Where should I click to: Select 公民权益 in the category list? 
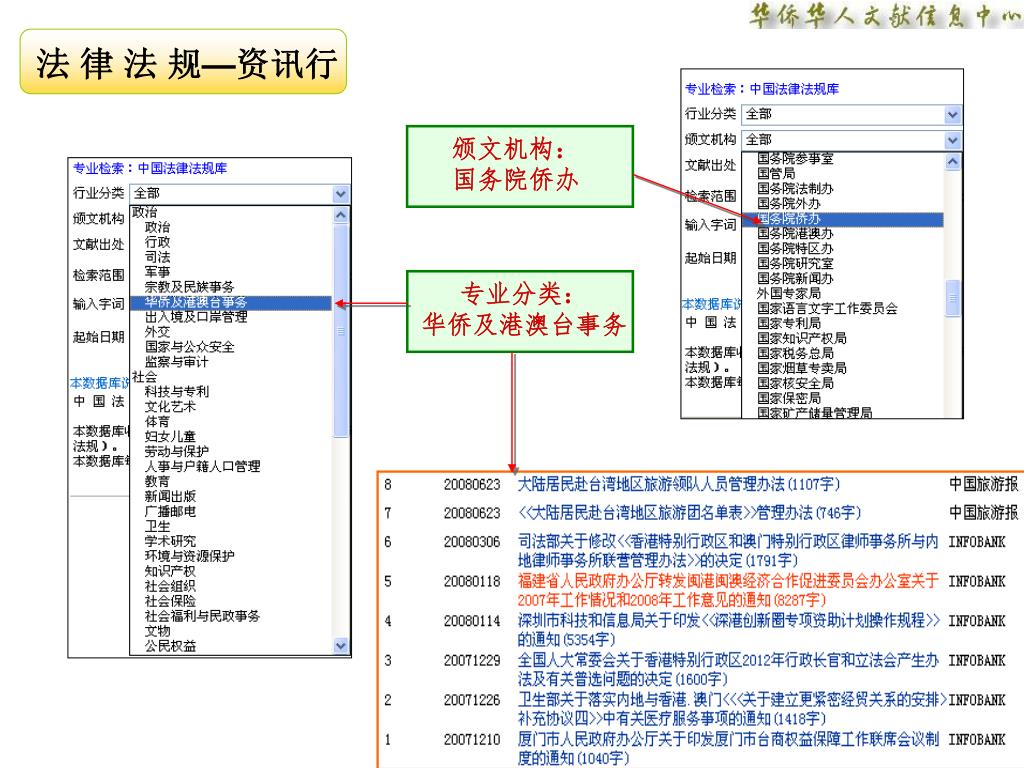[170, 647]
